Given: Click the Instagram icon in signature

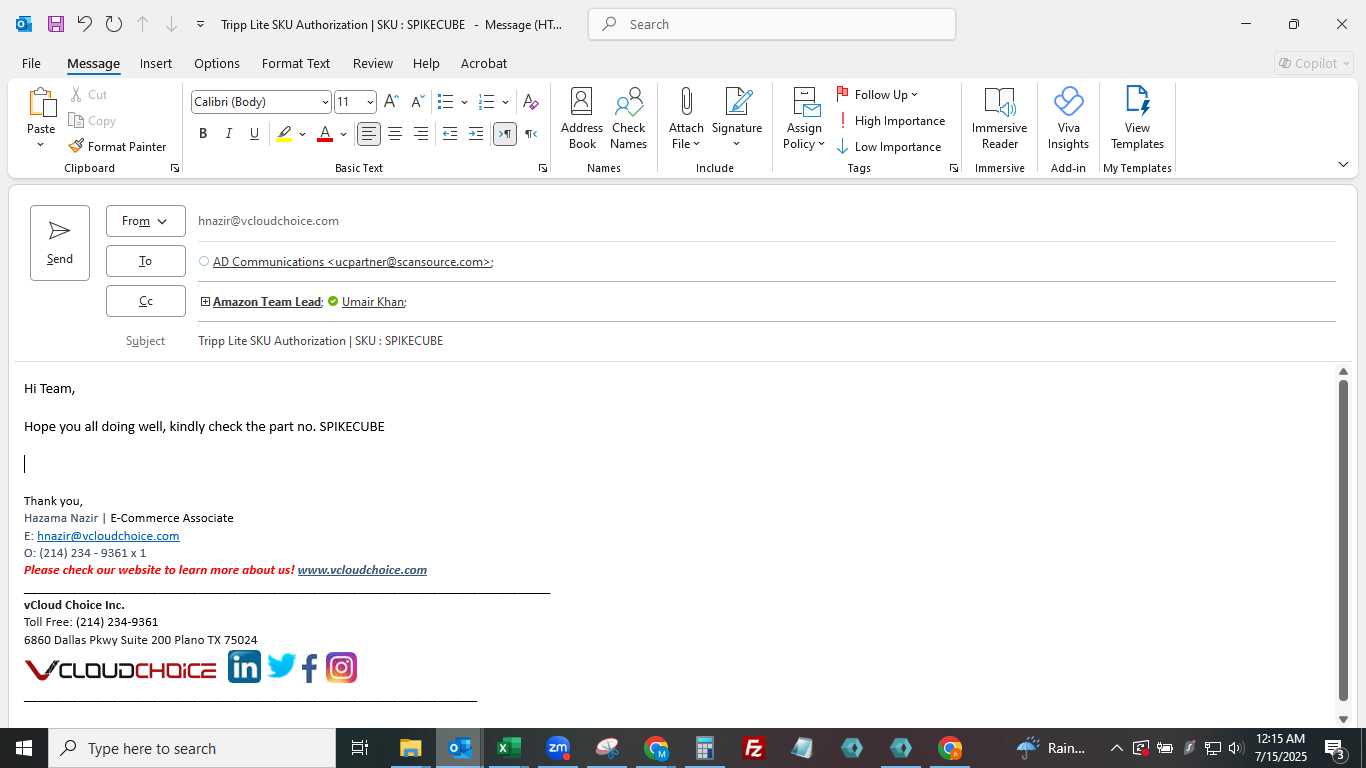Looking at the screenshot, I should (341, 668).
